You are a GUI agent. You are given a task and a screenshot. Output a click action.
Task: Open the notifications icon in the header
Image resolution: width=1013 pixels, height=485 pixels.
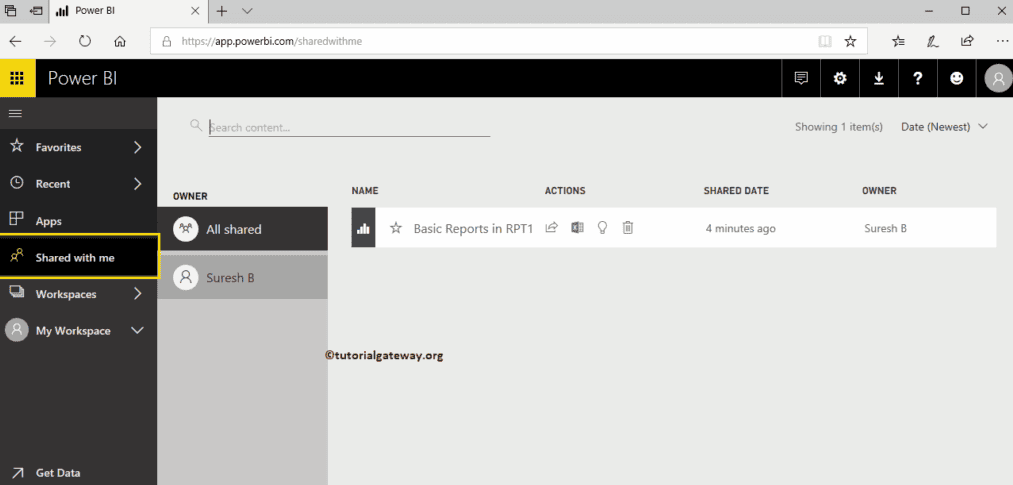point(801,78)
